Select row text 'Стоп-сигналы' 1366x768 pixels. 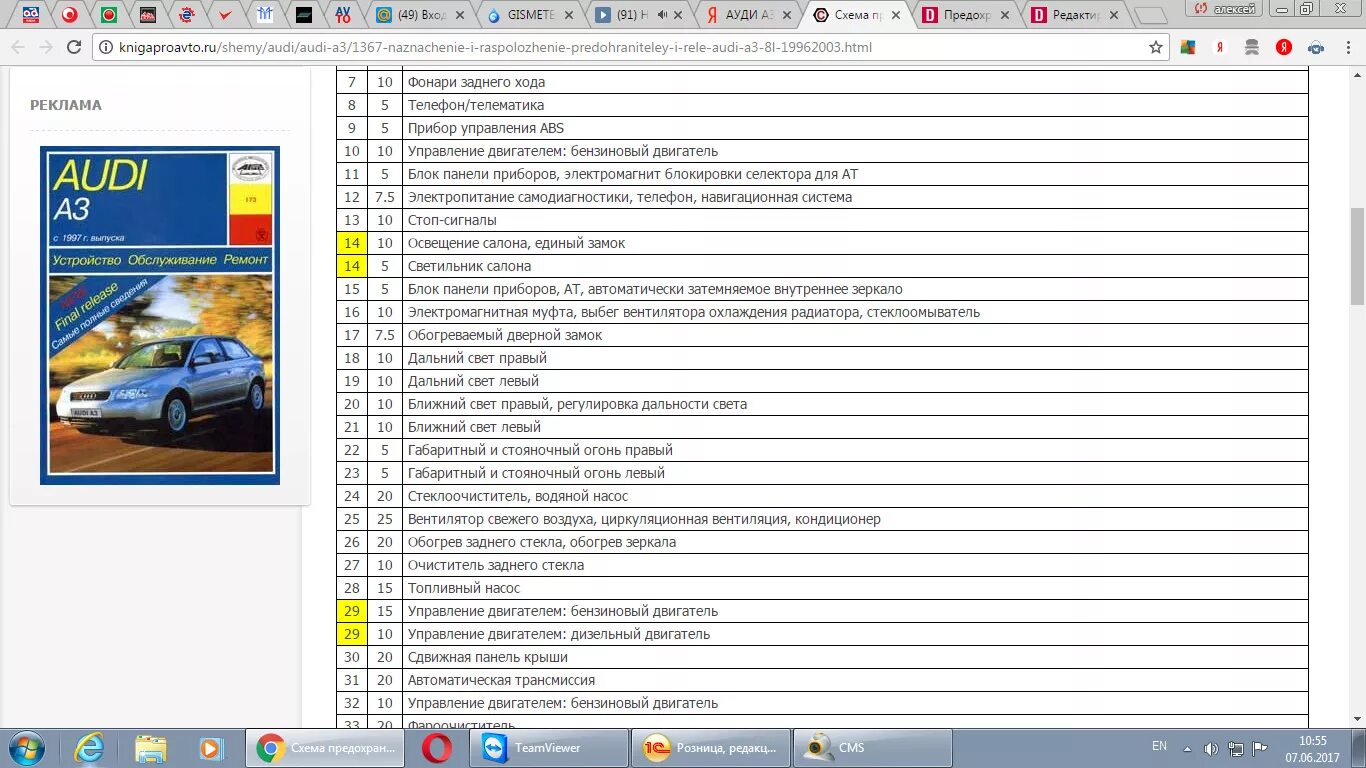[452, 220]
